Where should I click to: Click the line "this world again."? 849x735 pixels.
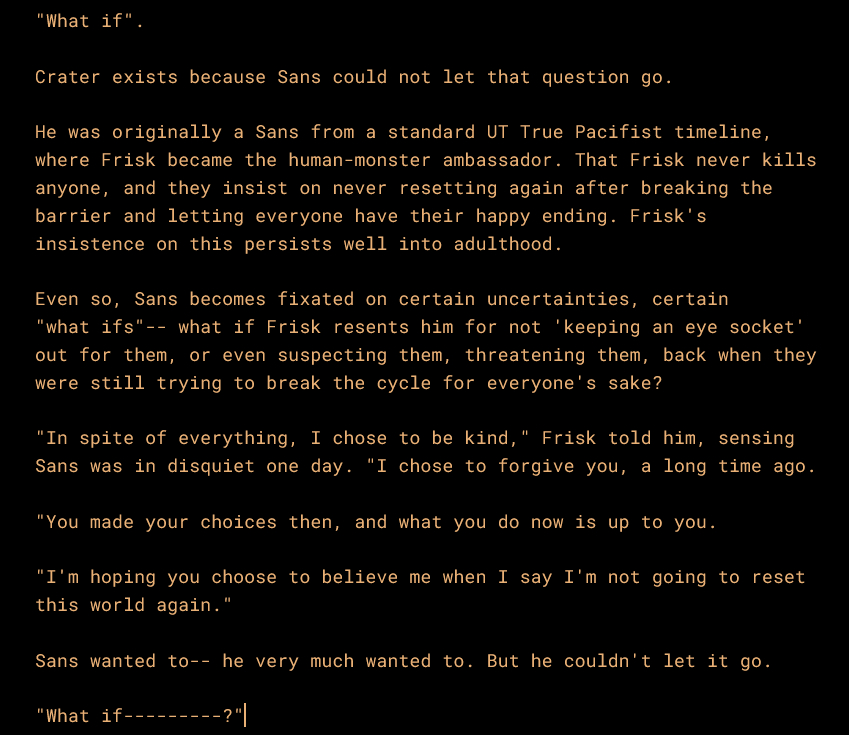pos(133,605)
